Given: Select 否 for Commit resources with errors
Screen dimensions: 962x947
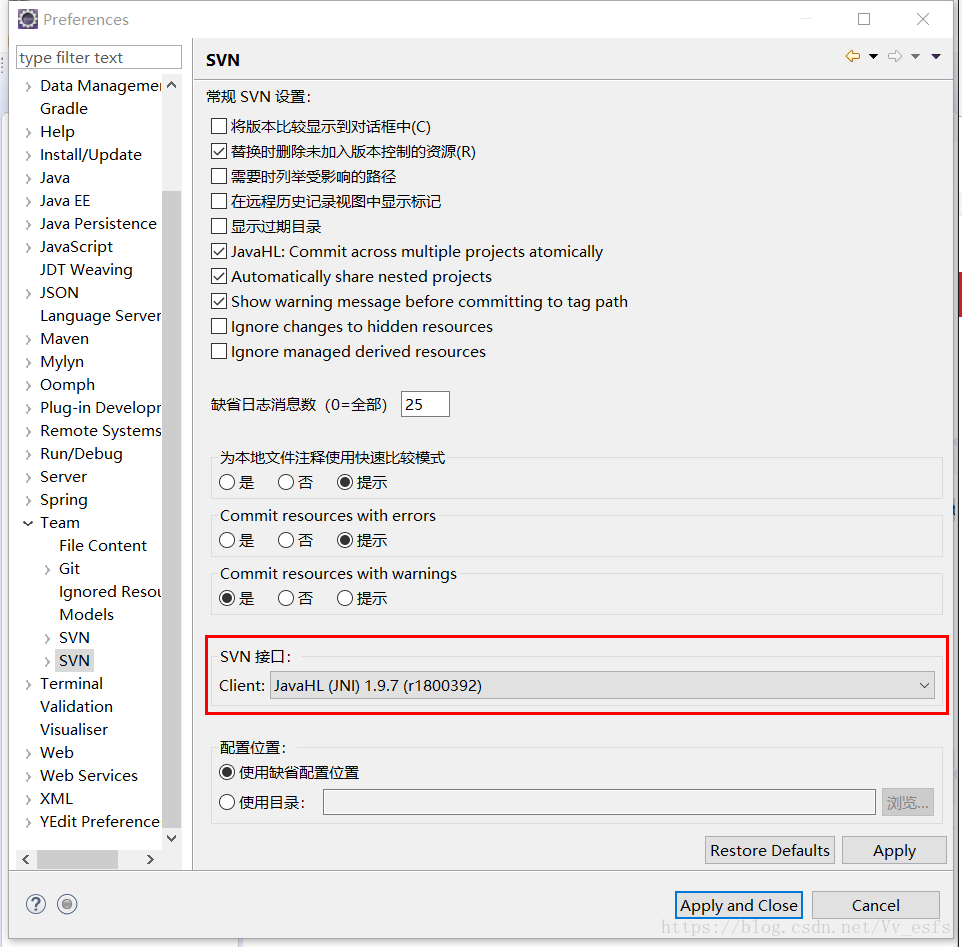Looking at the screenshot, I should coord(286,540).
